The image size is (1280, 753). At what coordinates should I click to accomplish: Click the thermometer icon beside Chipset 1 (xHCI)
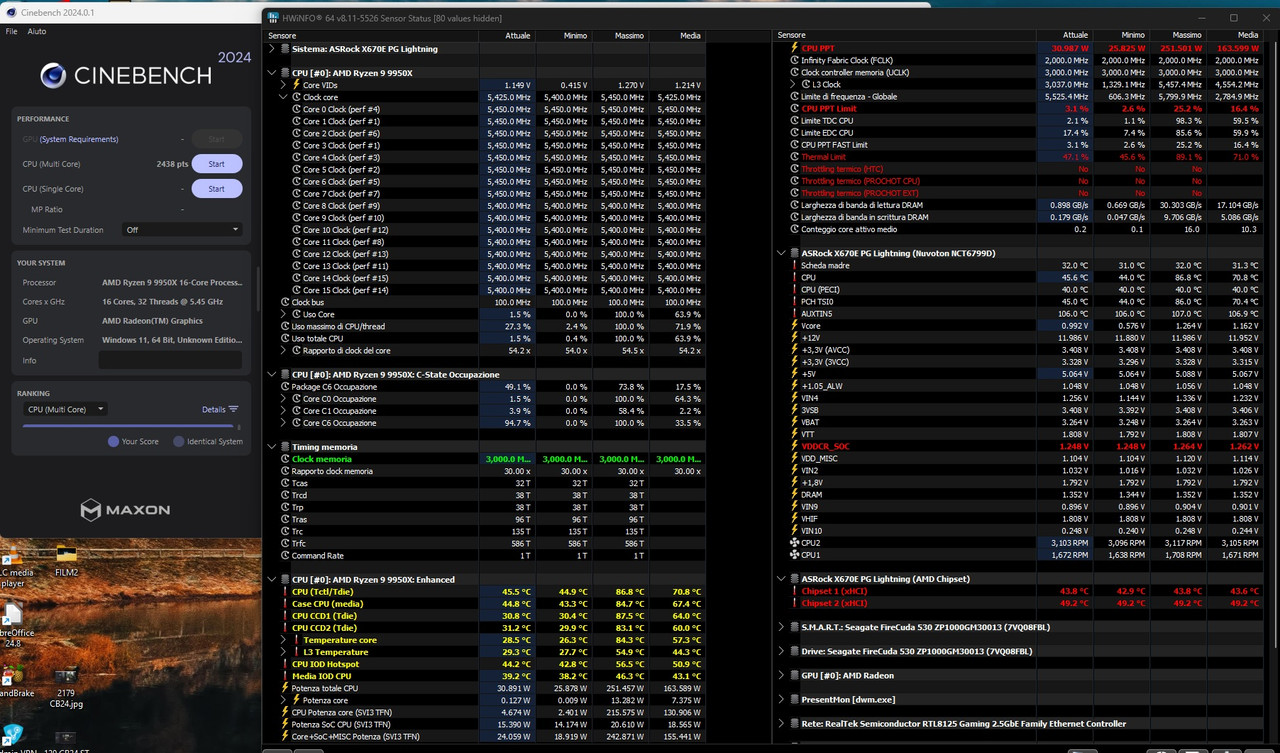pos(795,591)
